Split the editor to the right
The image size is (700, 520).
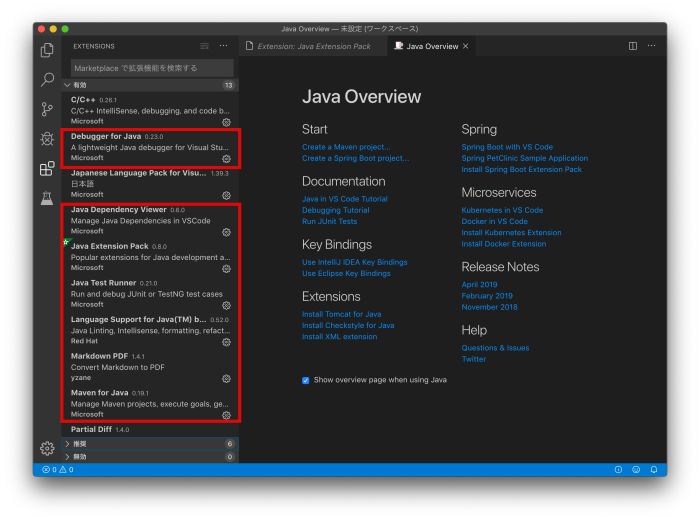pyautogui.click(x=633, y=46)
